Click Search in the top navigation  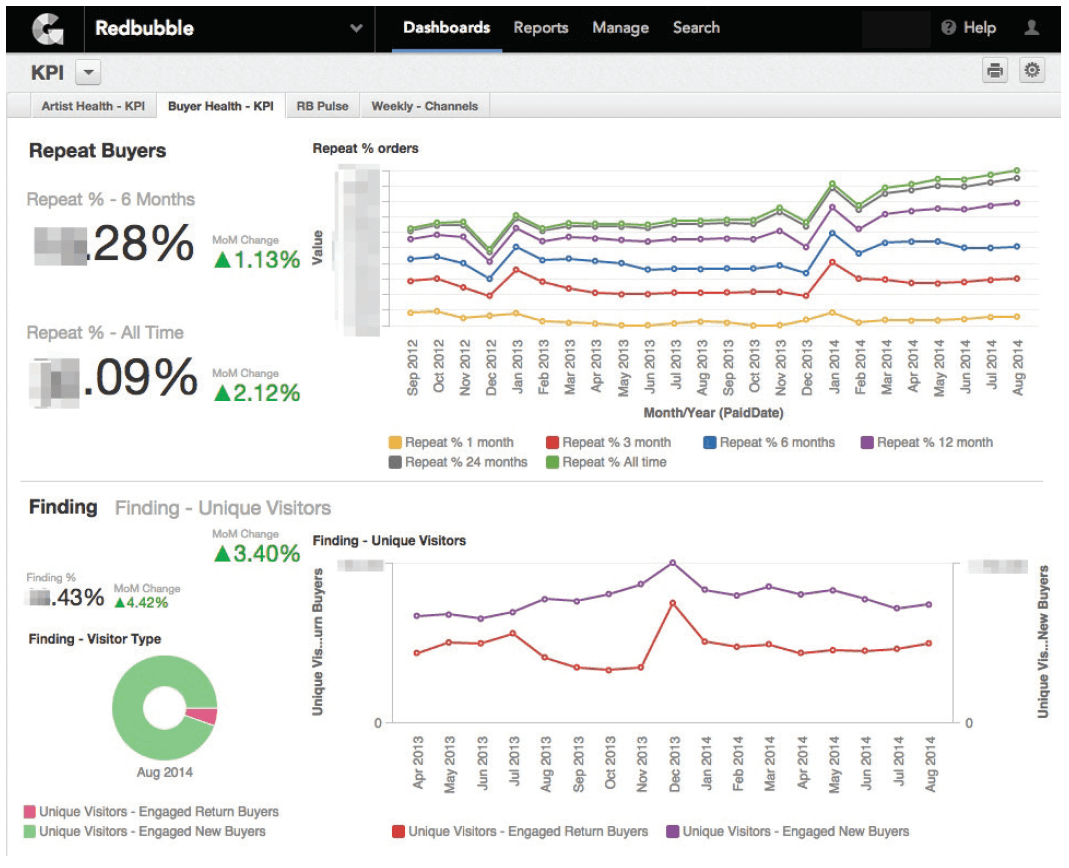pyautogui.click(x=696, y=28)
